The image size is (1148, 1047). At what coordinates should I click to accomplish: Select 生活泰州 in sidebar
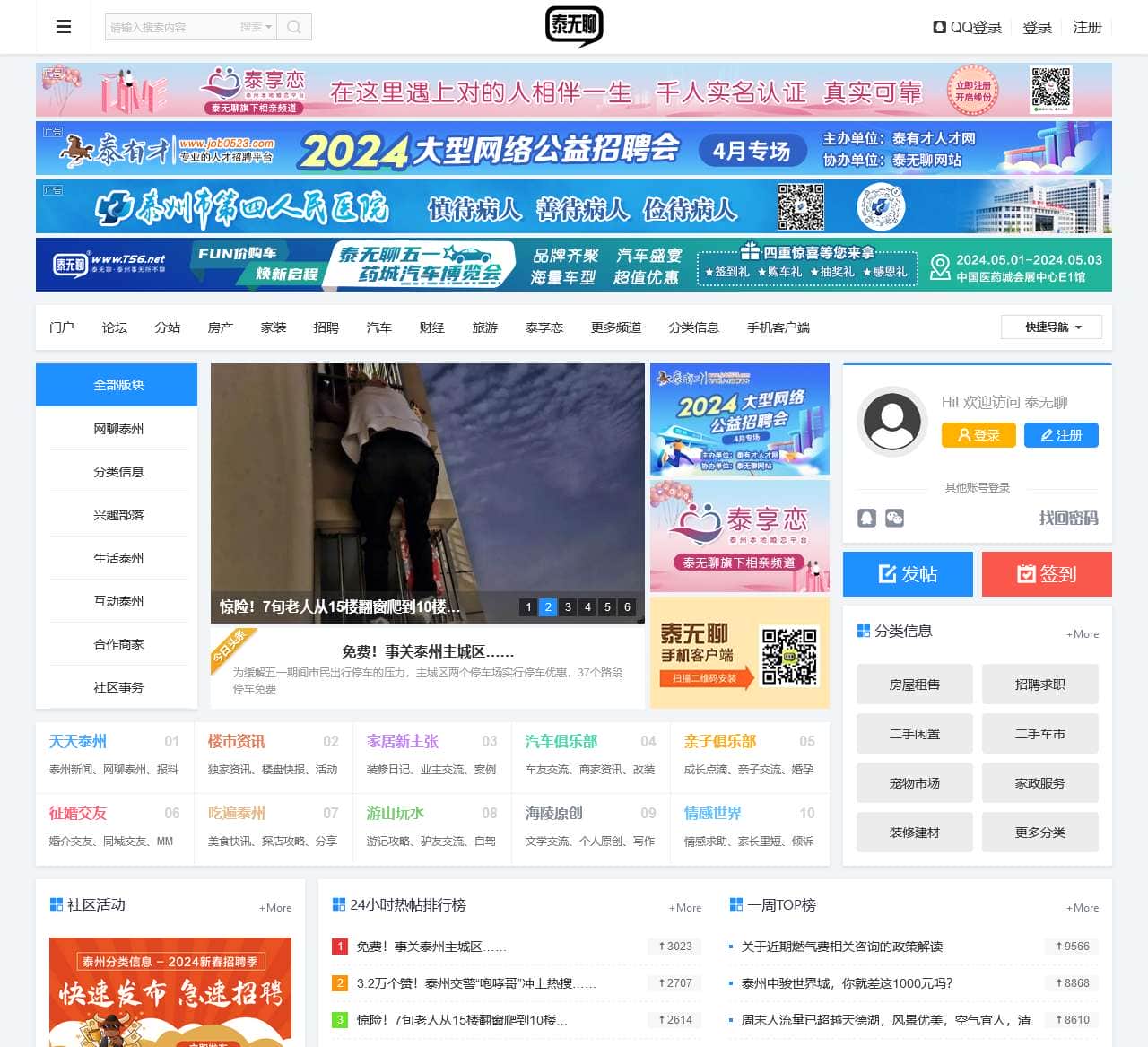[x=118, y=558]
